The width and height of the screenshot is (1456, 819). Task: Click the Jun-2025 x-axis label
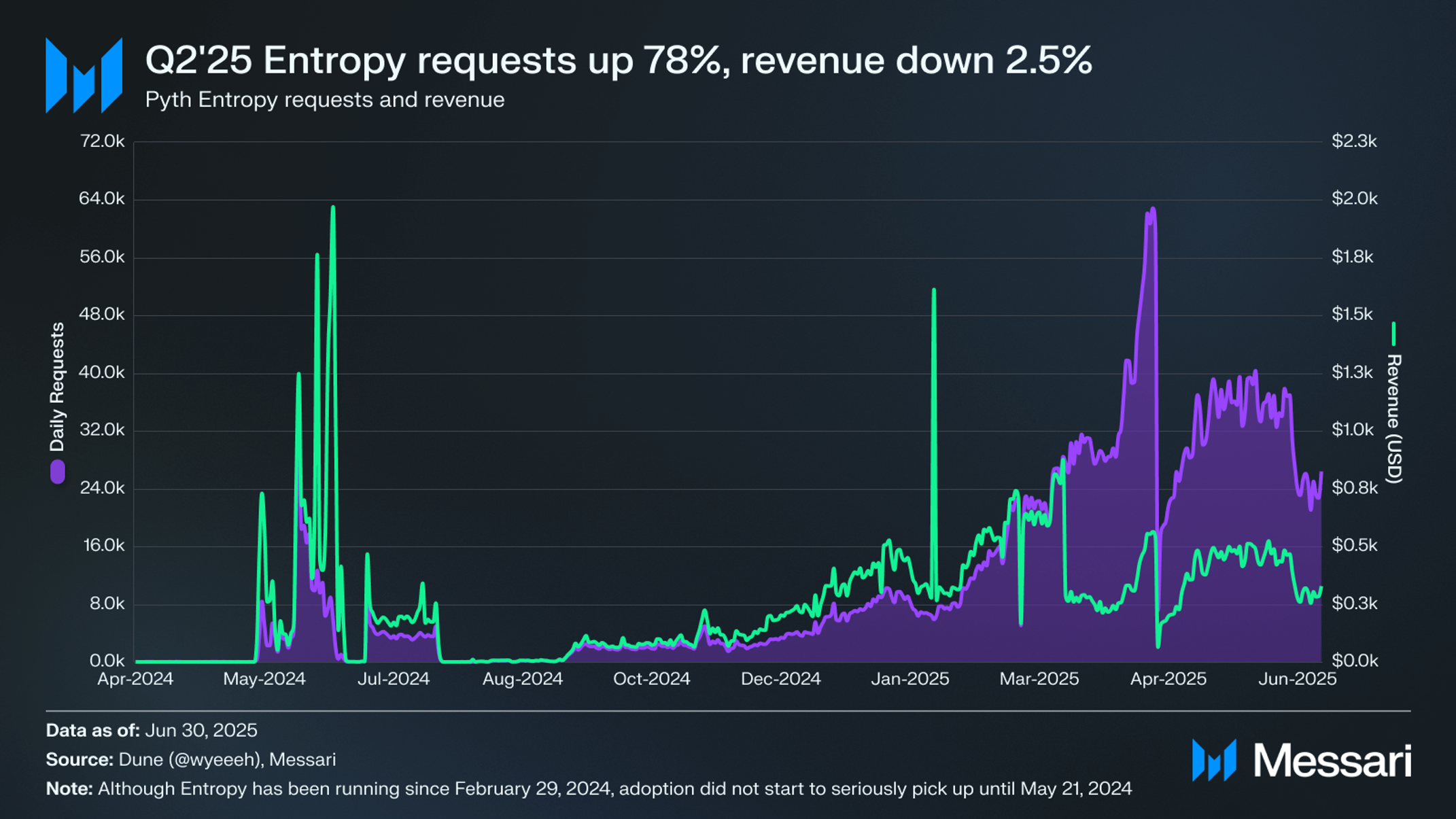1298,679
